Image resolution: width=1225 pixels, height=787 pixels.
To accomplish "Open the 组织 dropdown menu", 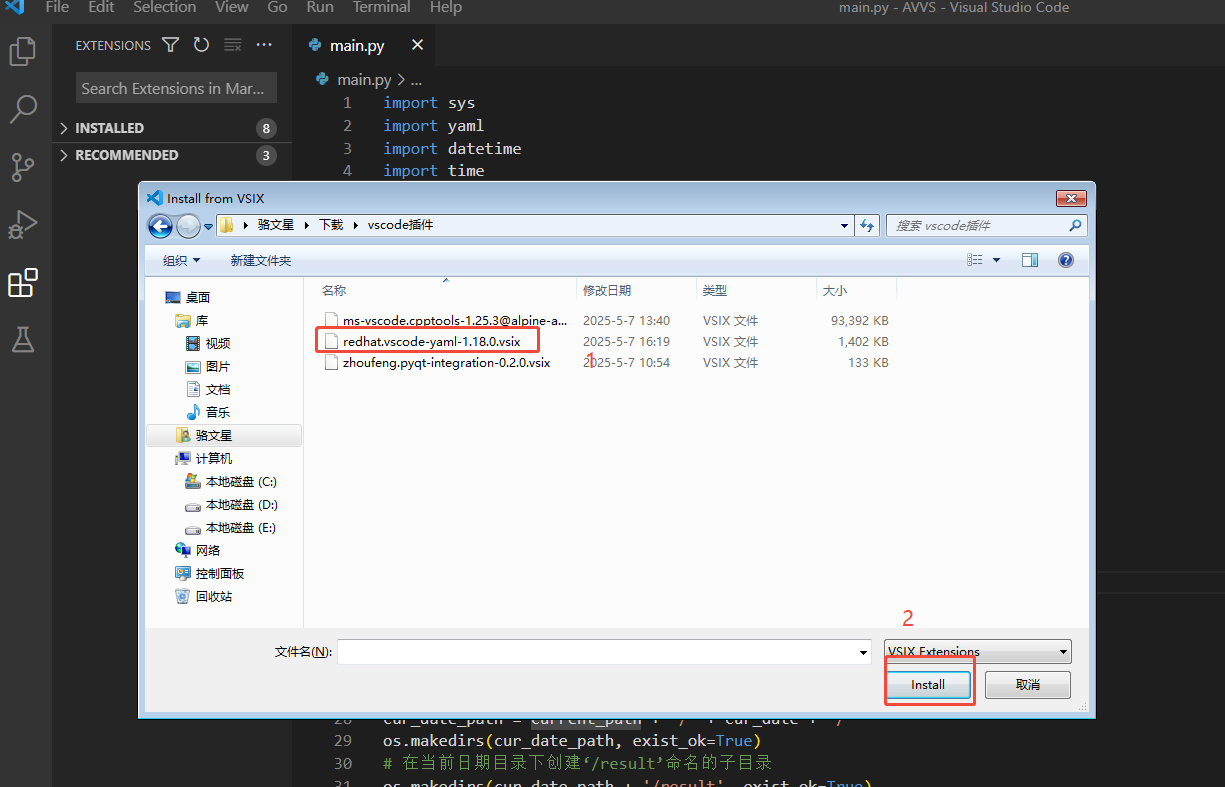I will point(181,260).
